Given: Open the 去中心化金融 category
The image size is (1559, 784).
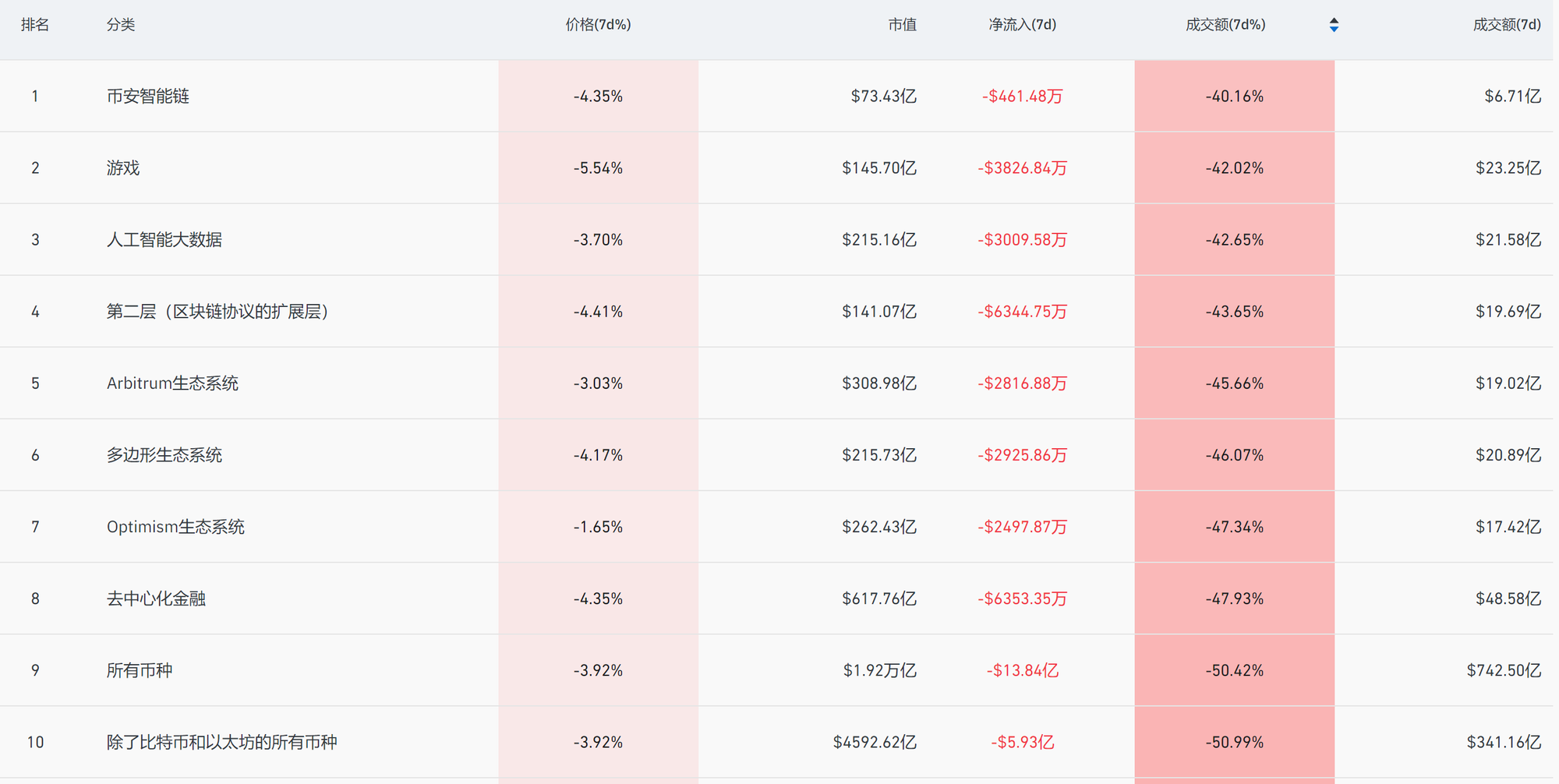Looking at the screenshot, I should [156, 599].
